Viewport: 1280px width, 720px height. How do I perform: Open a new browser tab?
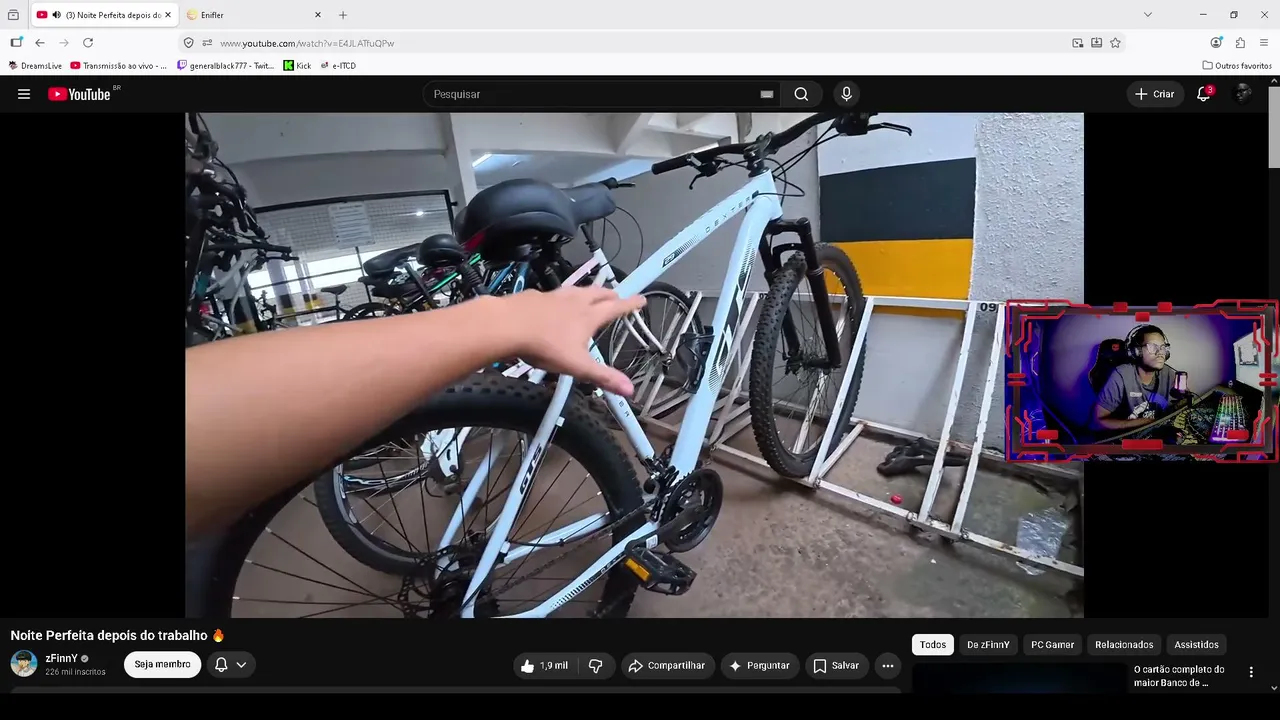coord(343,15)
